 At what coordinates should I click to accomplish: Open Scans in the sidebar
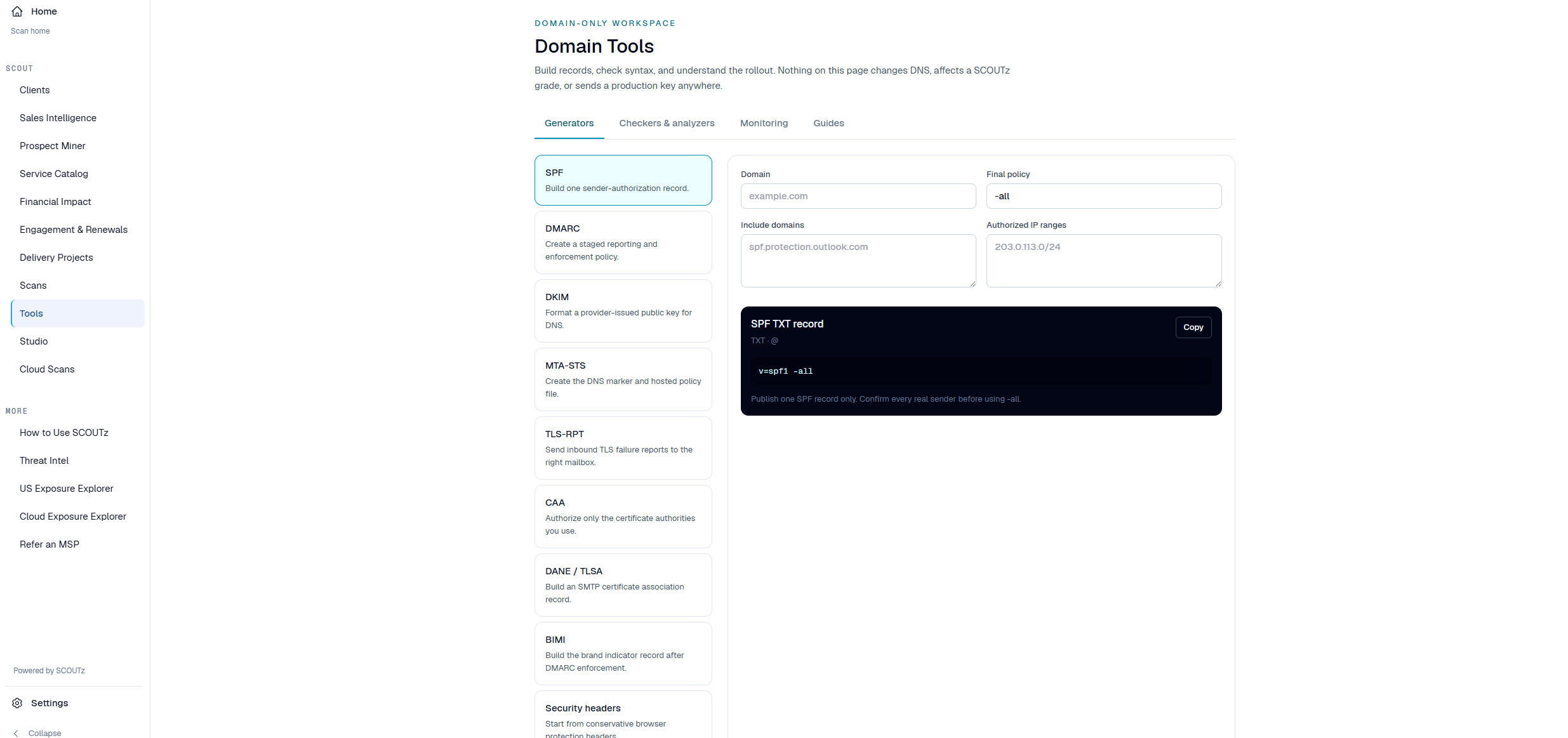pyautogui.click(x=77, y=286)
